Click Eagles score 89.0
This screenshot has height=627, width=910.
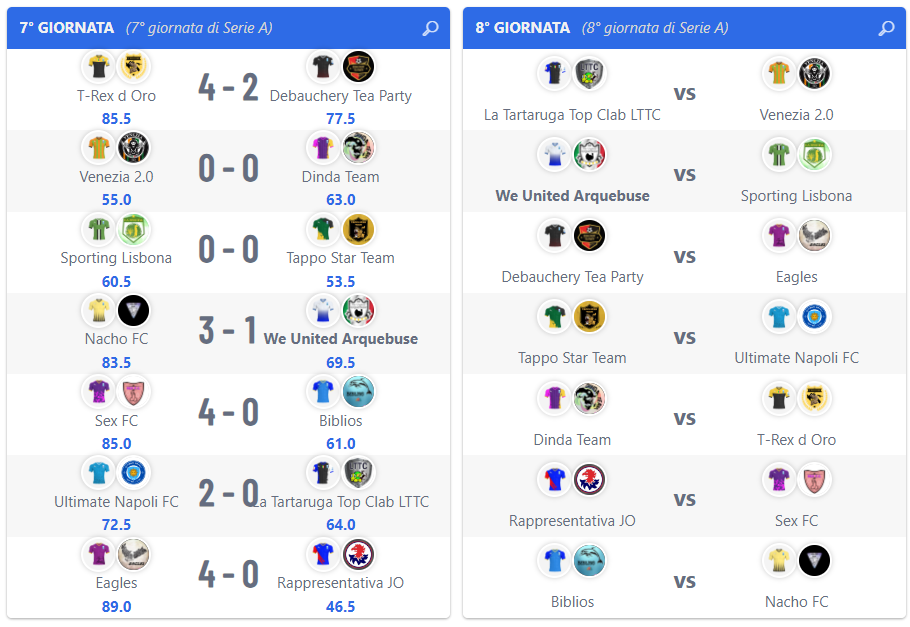tap(116, 606)
